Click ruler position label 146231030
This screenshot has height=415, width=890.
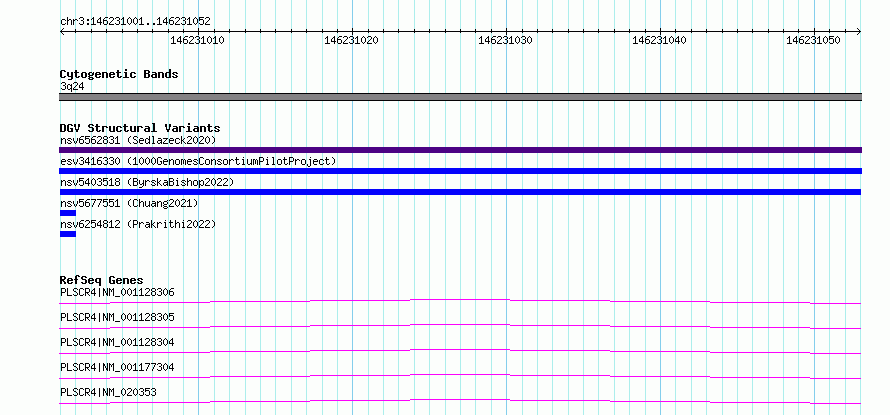[x=505, y=40]
